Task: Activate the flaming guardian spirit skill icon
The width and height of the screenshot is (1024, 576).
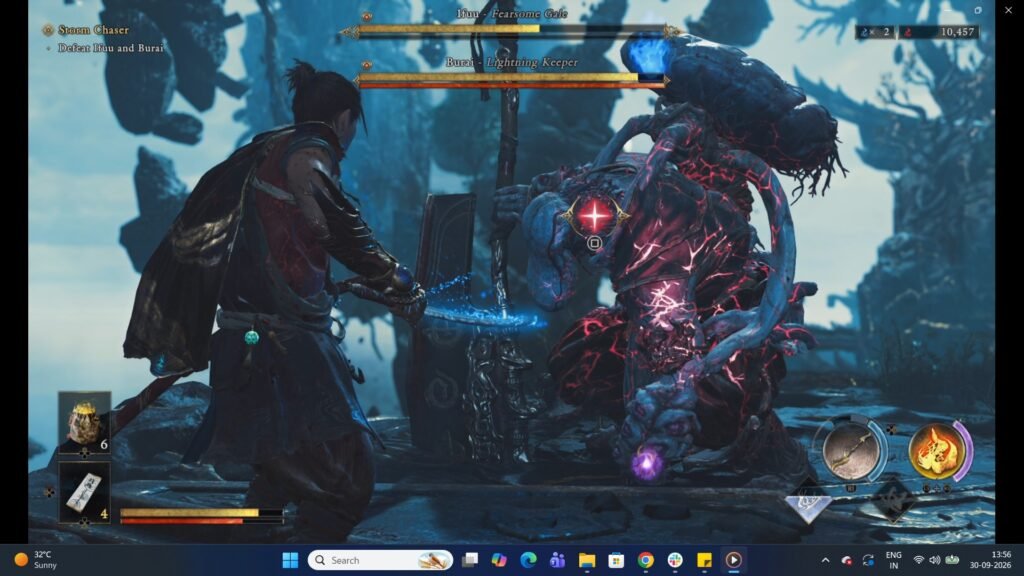Action: (937, 451)
